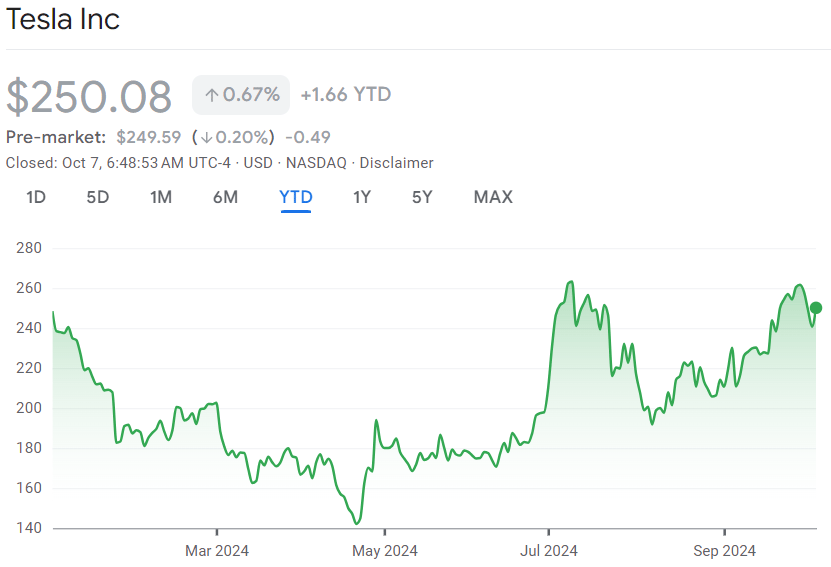Viewport: 831px width, 567px height.
Task: Click the 140 y-axis label
Action: coord(29,528)
